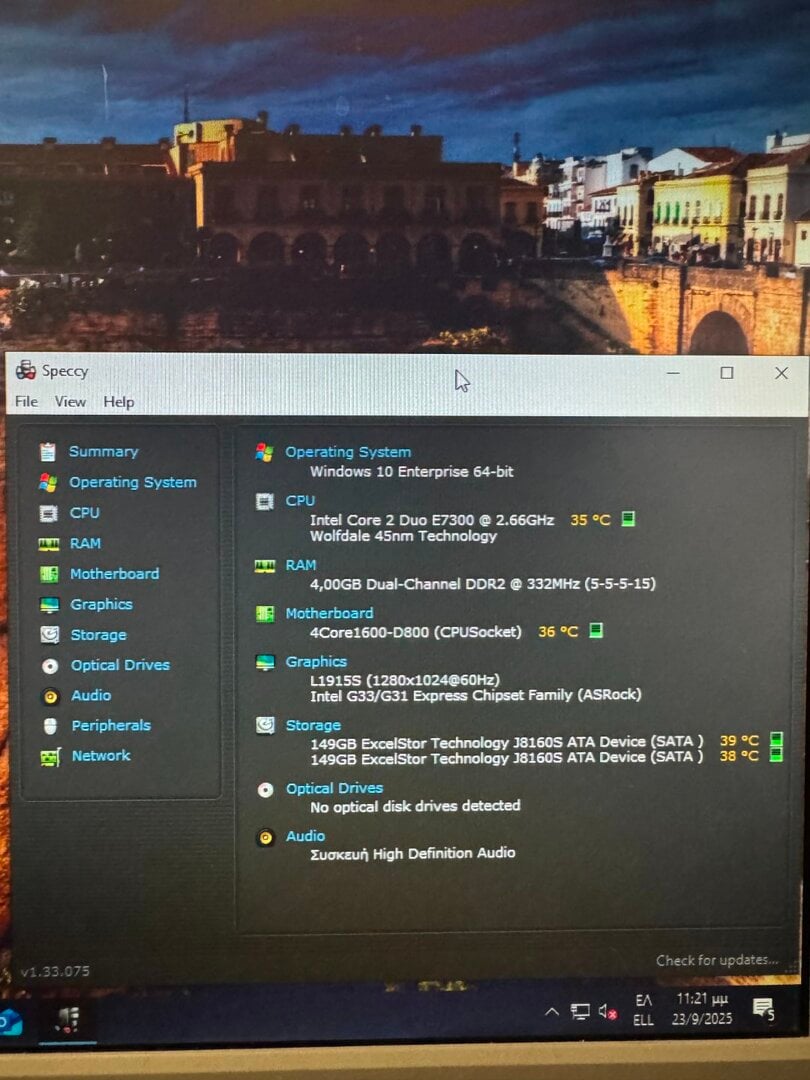Click the sidebar RAM stick icon
The height and width of the screenshot is (1080, 810).
click(x=48, y=544)
